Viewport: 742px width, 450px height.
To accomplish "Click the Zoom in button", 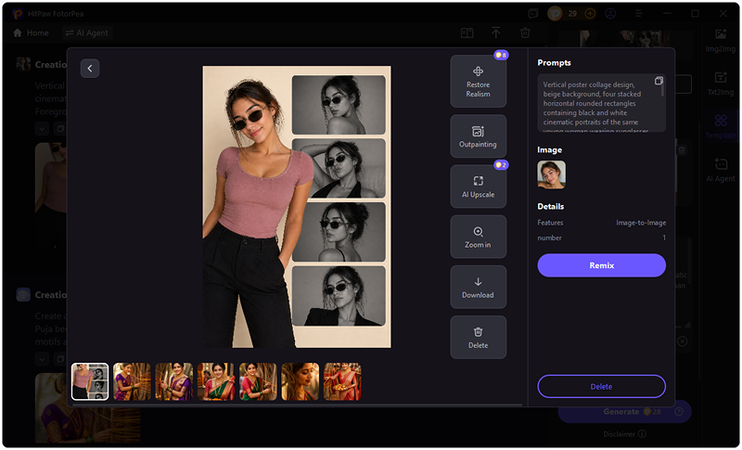I will 478,237.
